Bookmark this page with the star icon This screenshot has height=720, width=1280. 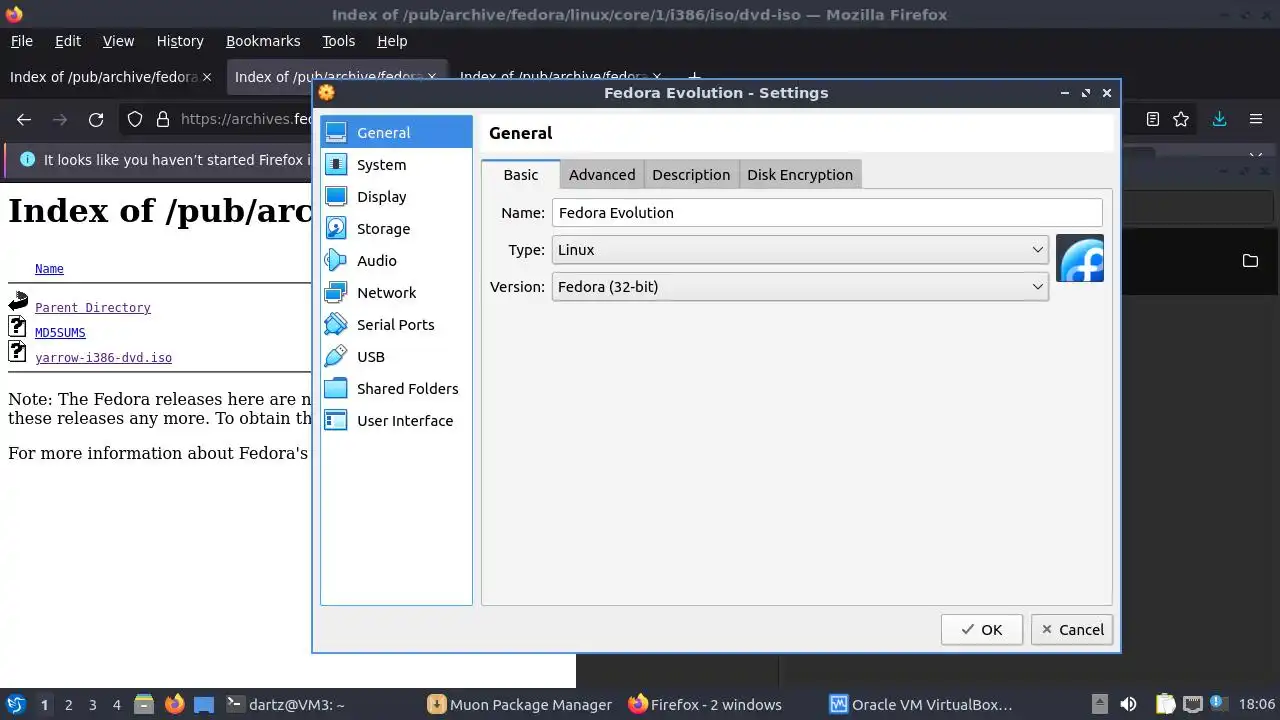point(1181,119)
